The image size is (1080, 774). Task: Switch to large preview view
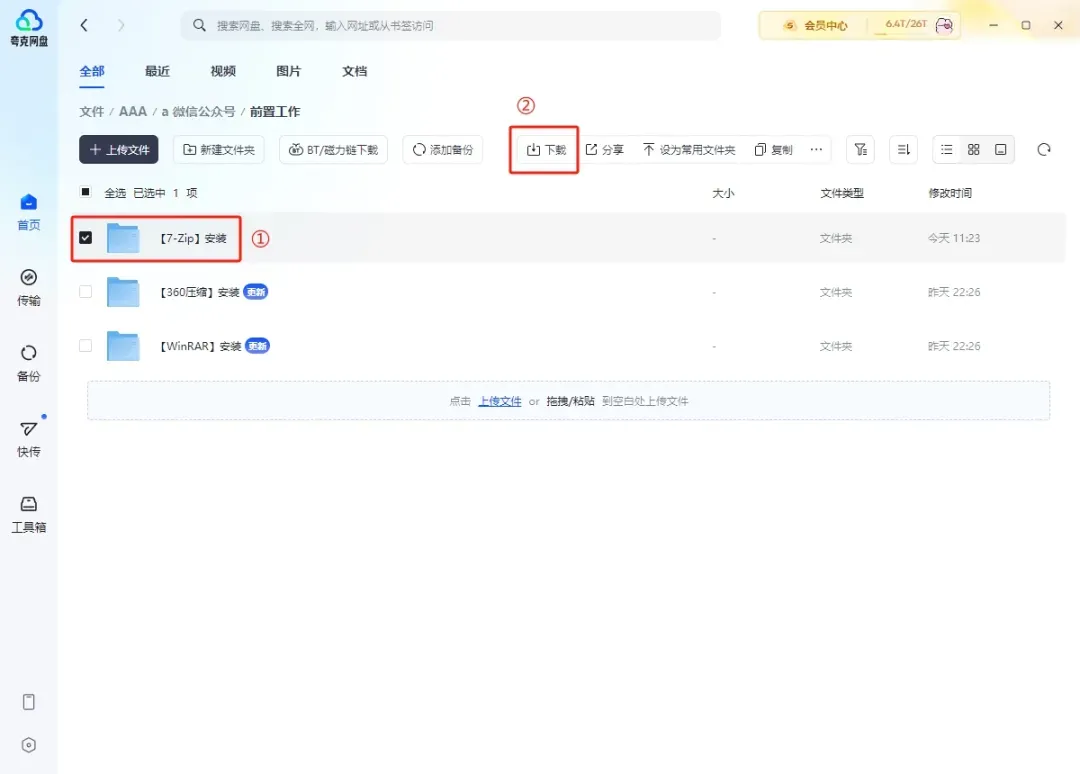1001,149
